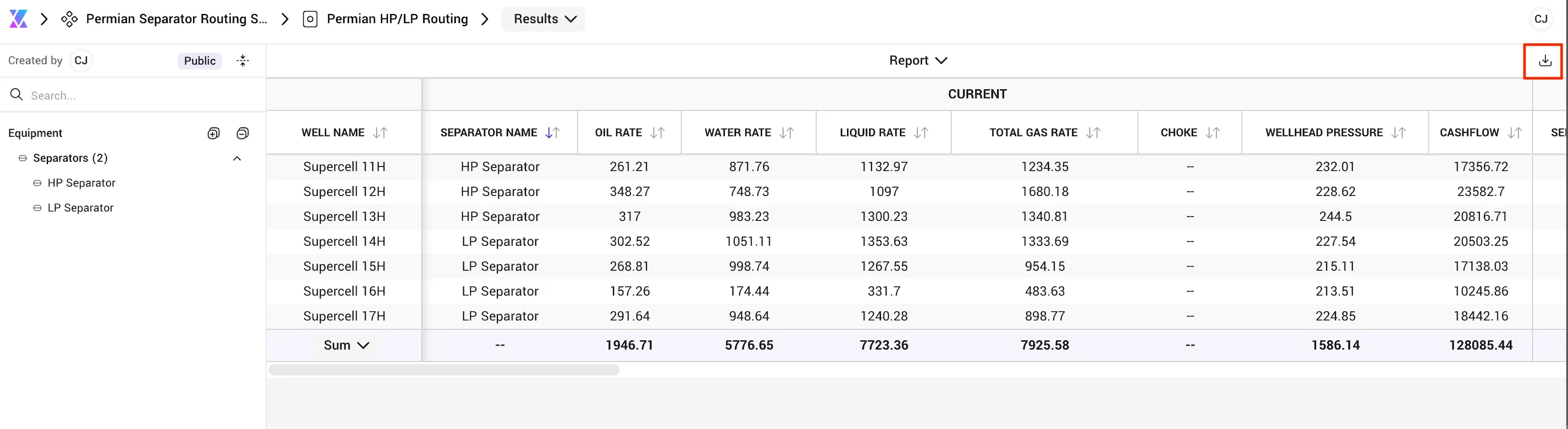Sort by Separator Name column

tap(553, 133)
